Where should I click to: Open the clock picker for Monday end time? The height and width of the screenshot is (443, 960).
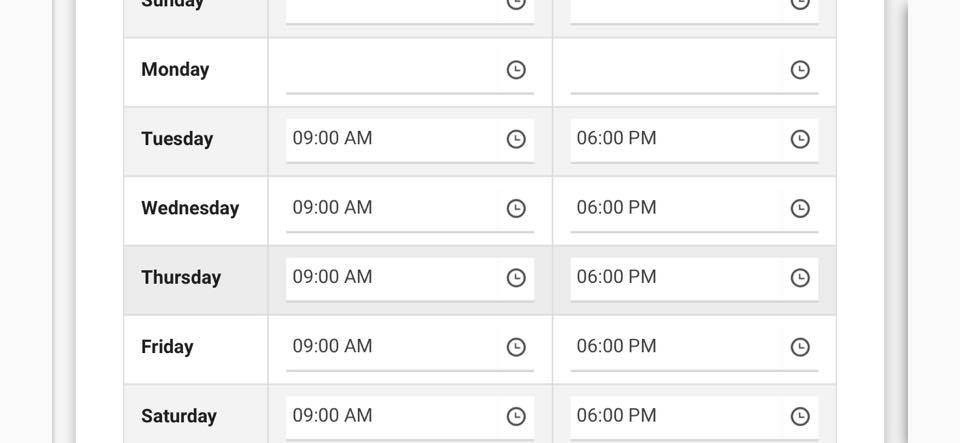click(800, 70)
